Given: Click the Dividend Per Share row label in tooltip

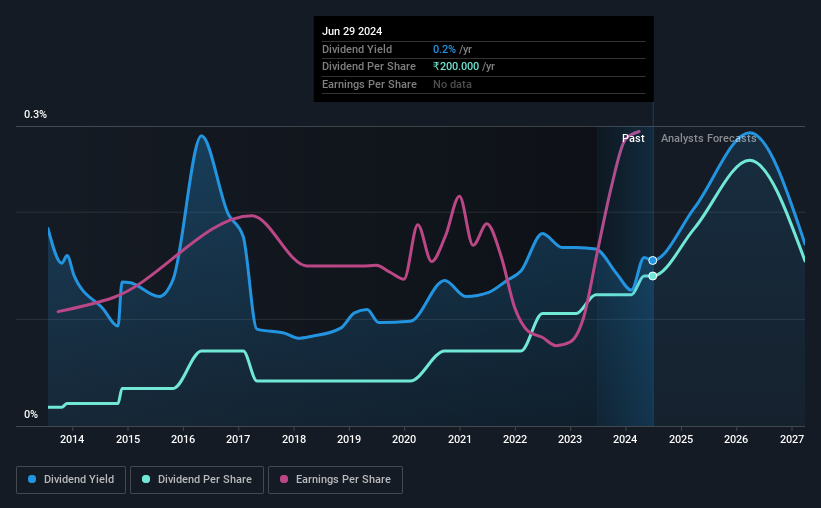Looking at the screenshot, I should pos(369,67).
